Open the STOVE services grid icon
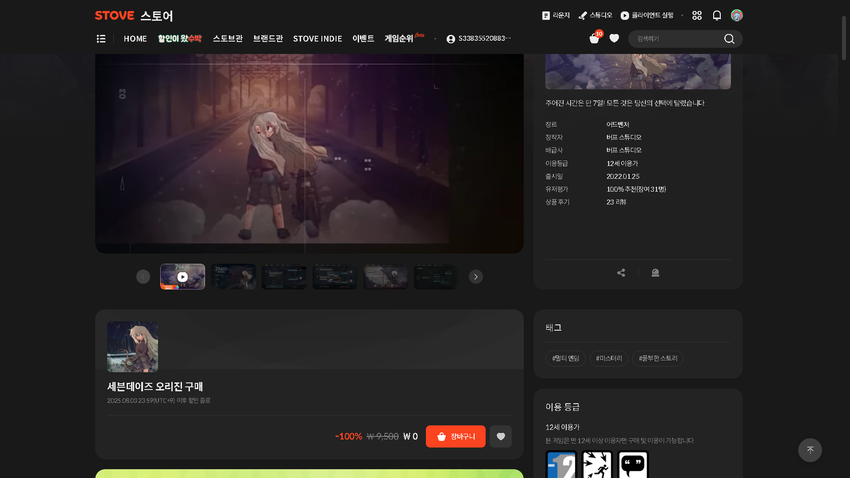Image resolution: width=850 pixels, height=478 pixels. point(697,16)
